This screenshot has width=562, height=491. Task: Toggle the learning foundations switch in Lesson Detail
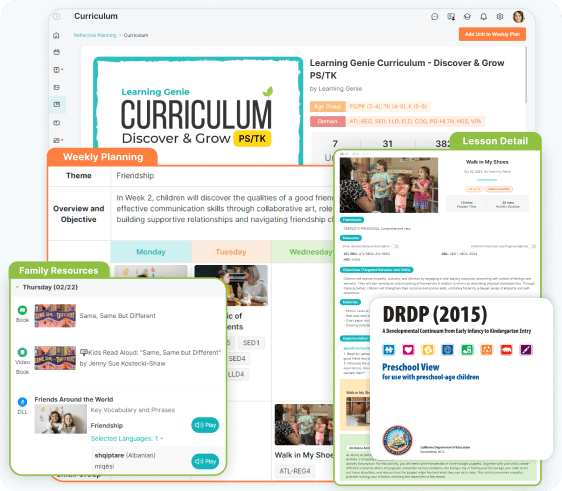click(x=533, y=246)
